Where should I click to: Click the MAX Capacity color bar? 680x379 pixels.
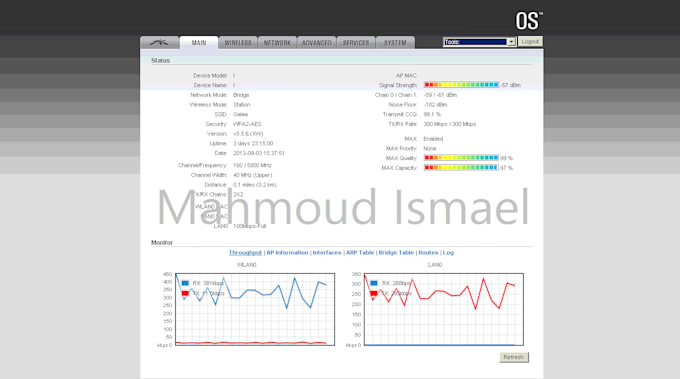pyautogui.click(x=461, y=167)
